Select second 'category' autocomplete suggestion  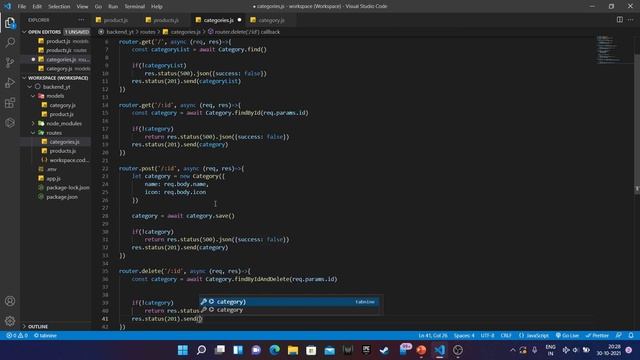pos(289,310)
